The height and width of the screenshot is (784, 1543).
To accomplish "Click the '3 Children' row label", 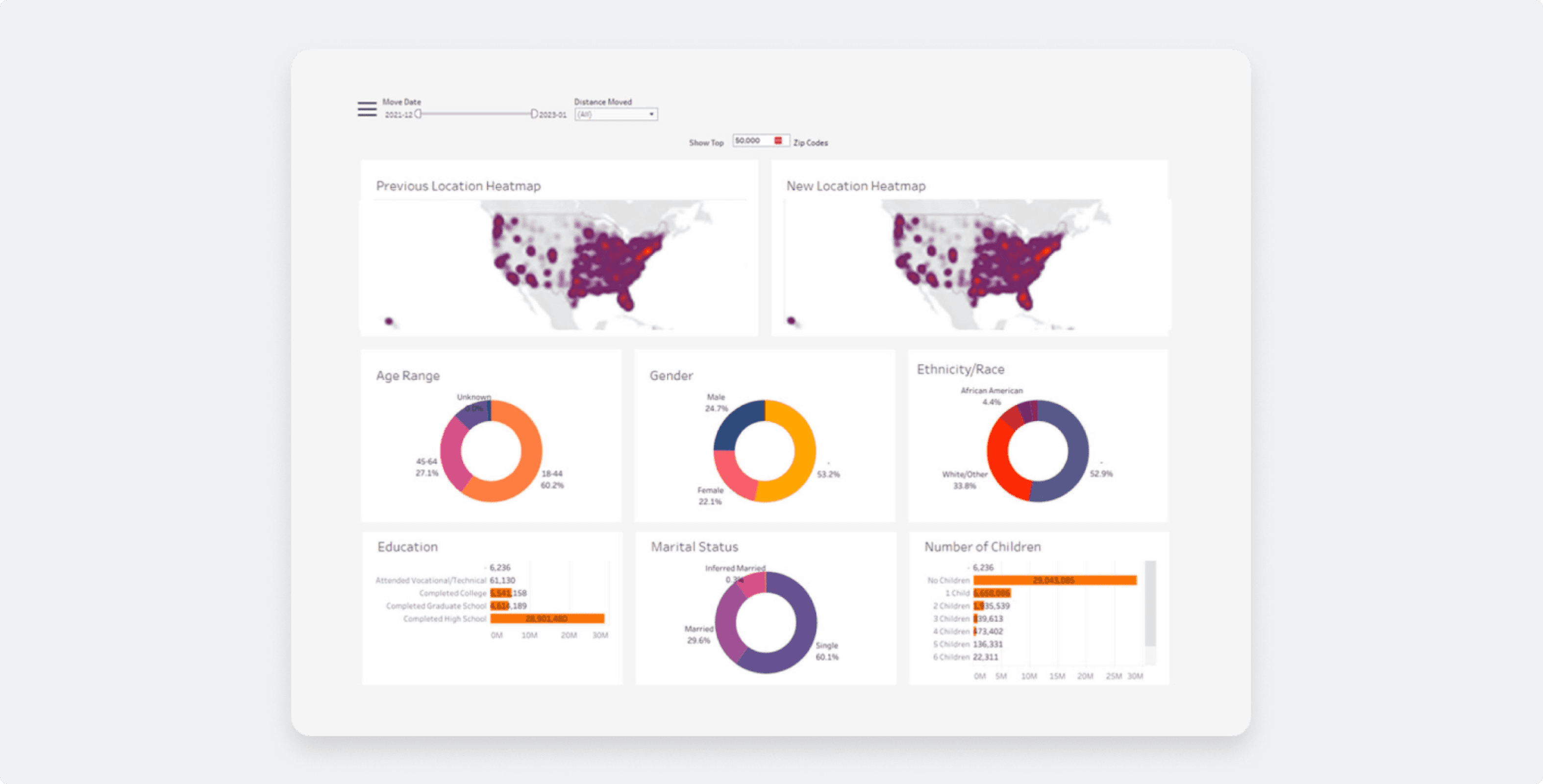I will coord(951,619).
